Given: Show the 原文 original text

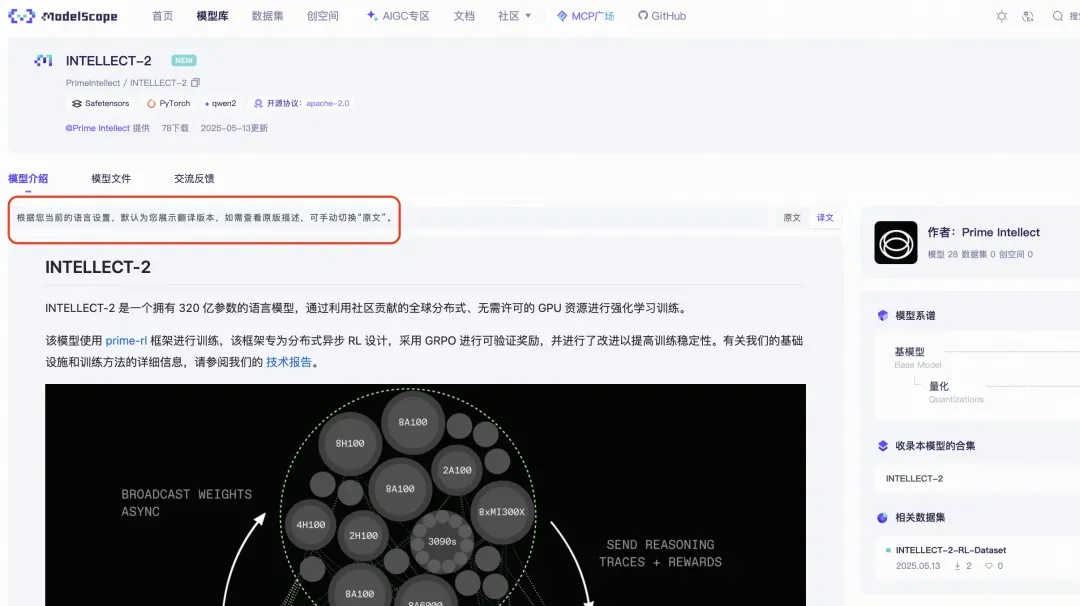Looking at the screenshot, I should tap(792, 218).
